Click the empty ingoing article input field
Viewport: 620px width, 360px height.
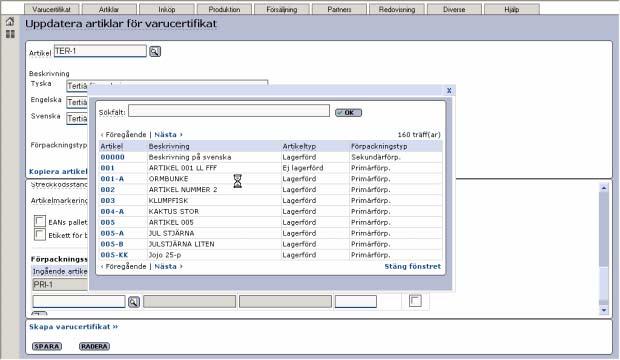pyautogui.click(x=79, y=301)
